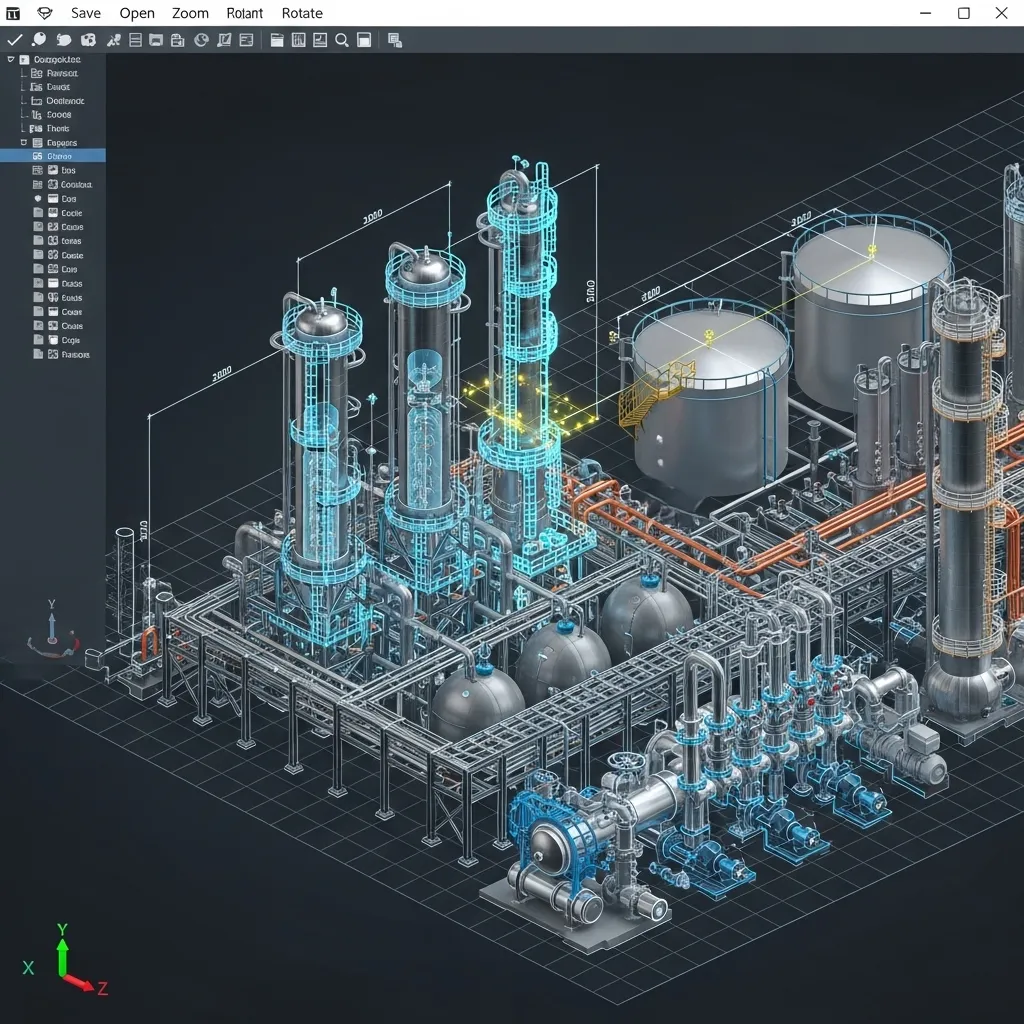The width and height of the screenshot is (1024, 1024).
Task: Click the stacked copy pages icon
Action: tap(394, 41)
